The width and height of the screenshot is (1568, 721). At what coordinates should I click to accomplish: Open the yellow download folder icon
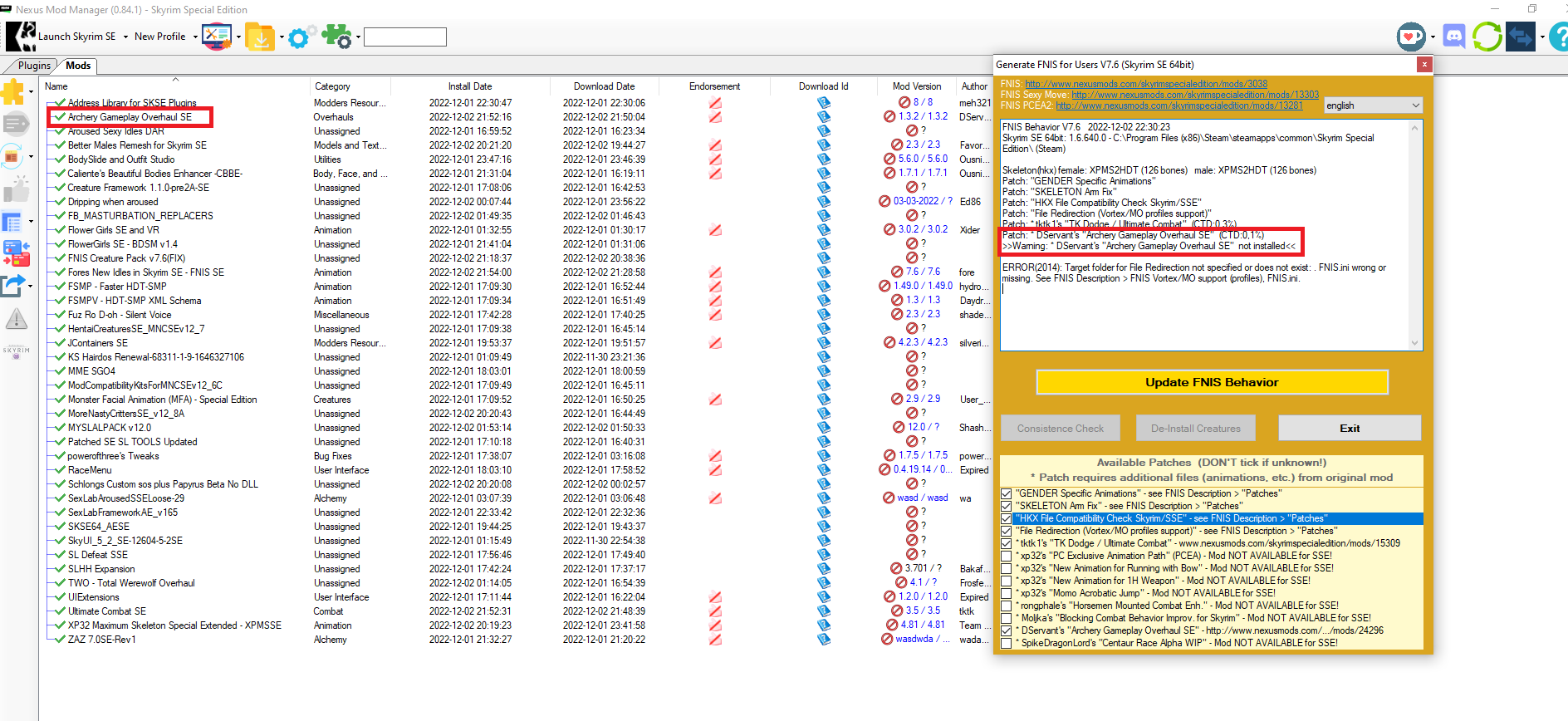pyautogui.click(x=260, y=37)
